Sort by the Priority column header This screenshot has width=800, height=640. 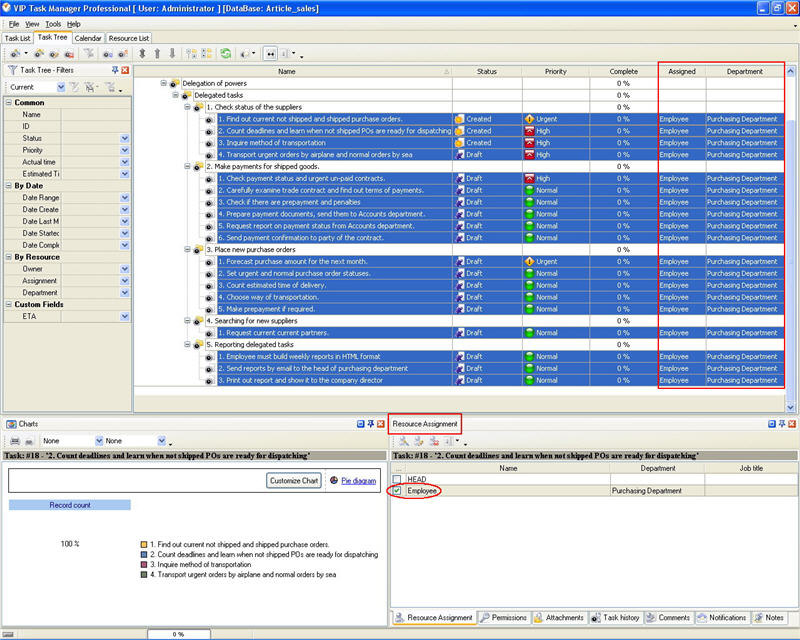tap(556, 71)
